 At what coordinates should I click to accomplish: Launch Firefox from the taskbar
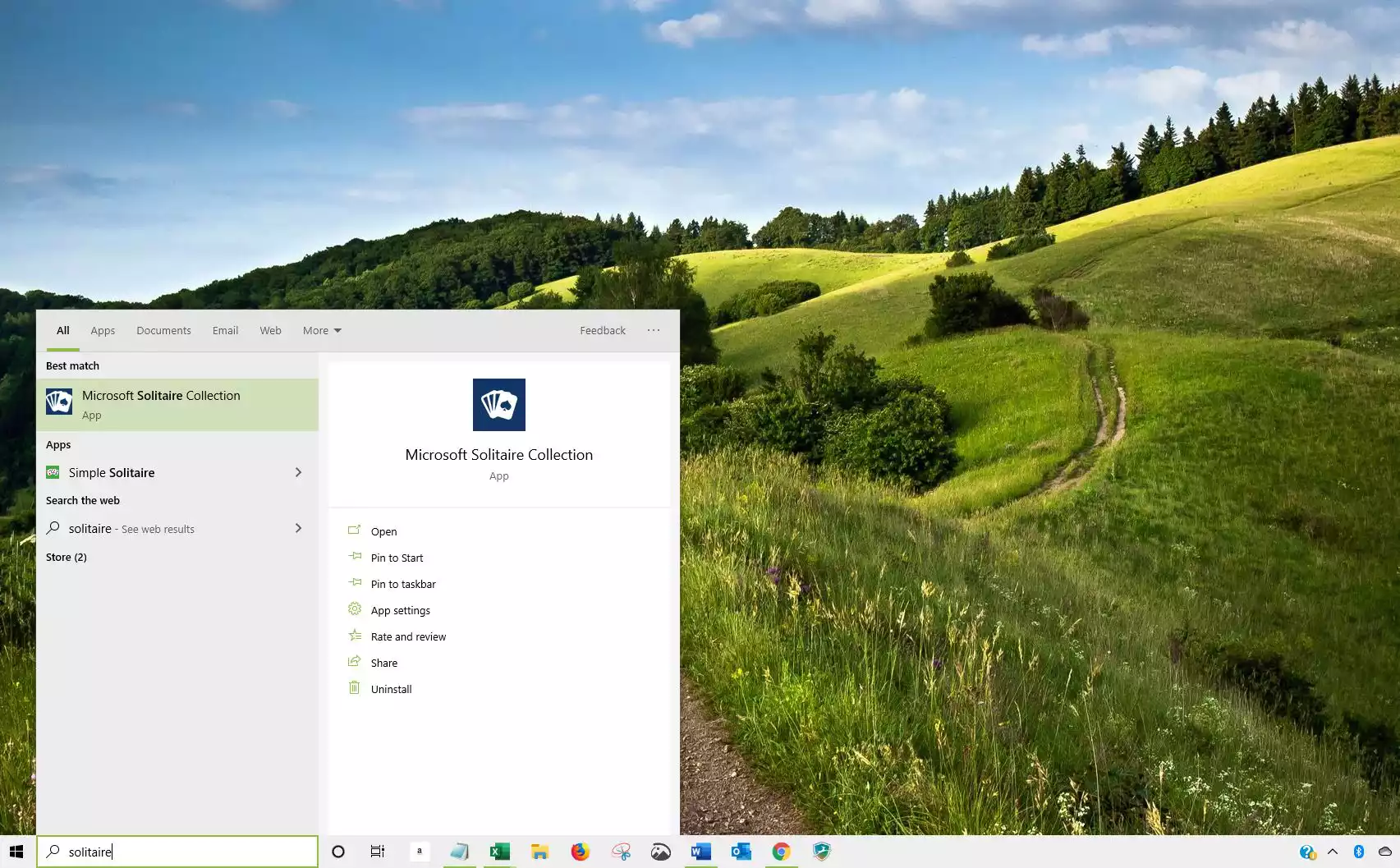[581, 852]
